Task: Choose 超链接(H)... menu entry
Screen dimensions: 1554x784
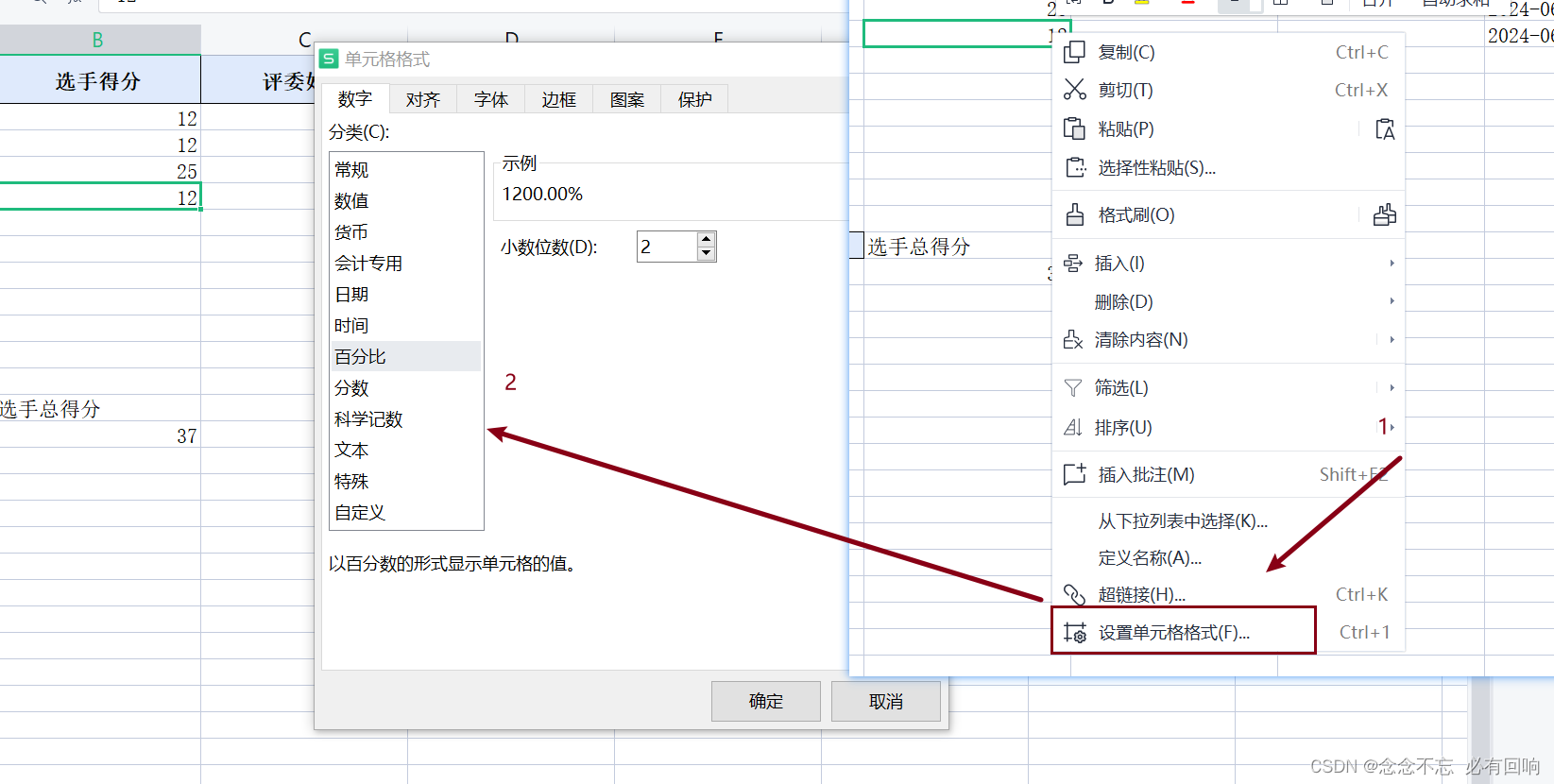Action: pyautogui.click(x=1227, y=594)
